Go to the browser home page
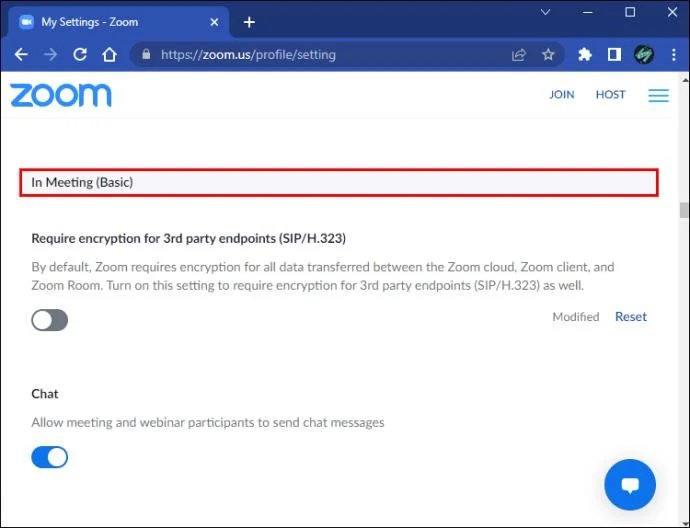The width and height of the screenshot is (690, 528). [109, 55]
